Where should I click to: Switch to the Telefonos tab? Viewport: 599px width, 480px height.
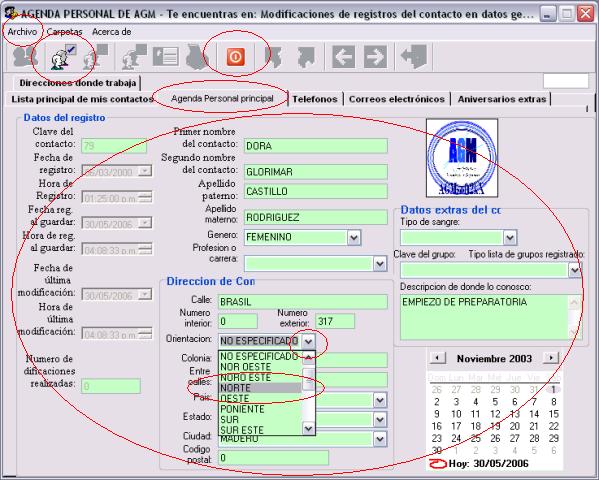[x=315, y=99]
